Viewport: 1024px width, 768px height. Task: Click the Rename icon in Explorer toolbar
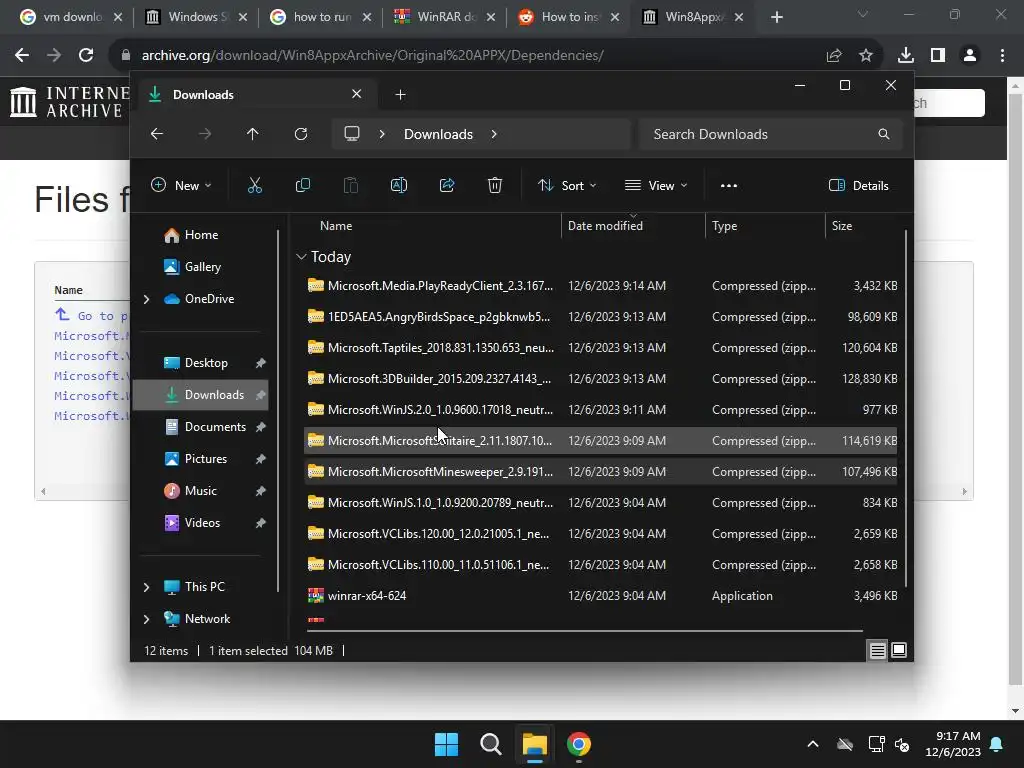[x=399, y=185]
